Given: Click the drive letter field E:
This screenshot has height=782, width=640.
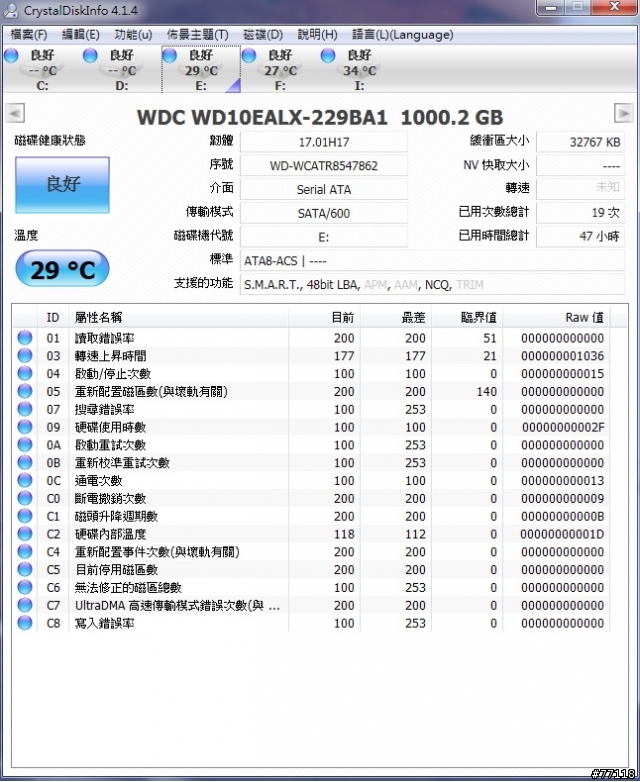Looking at the screenshot, I should coord(324,237).
